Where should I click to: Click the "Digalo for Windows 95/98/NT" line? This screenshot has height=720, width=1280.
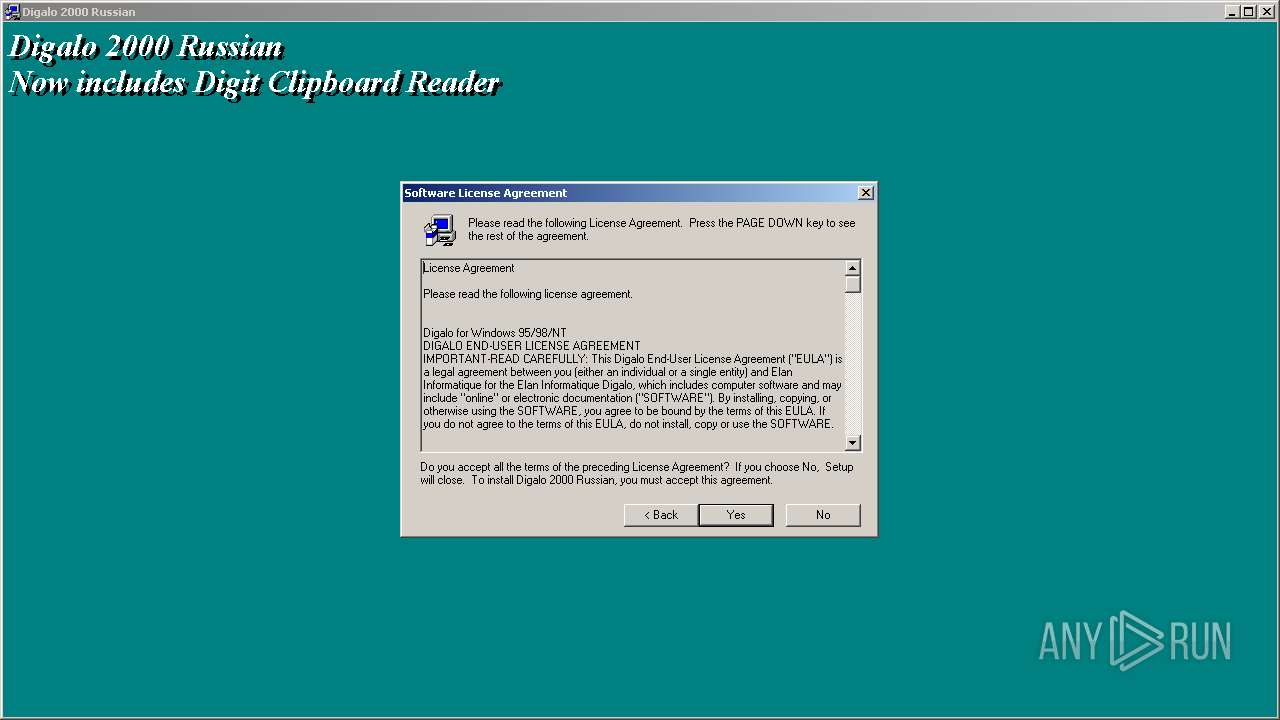[x=494, y=333]
